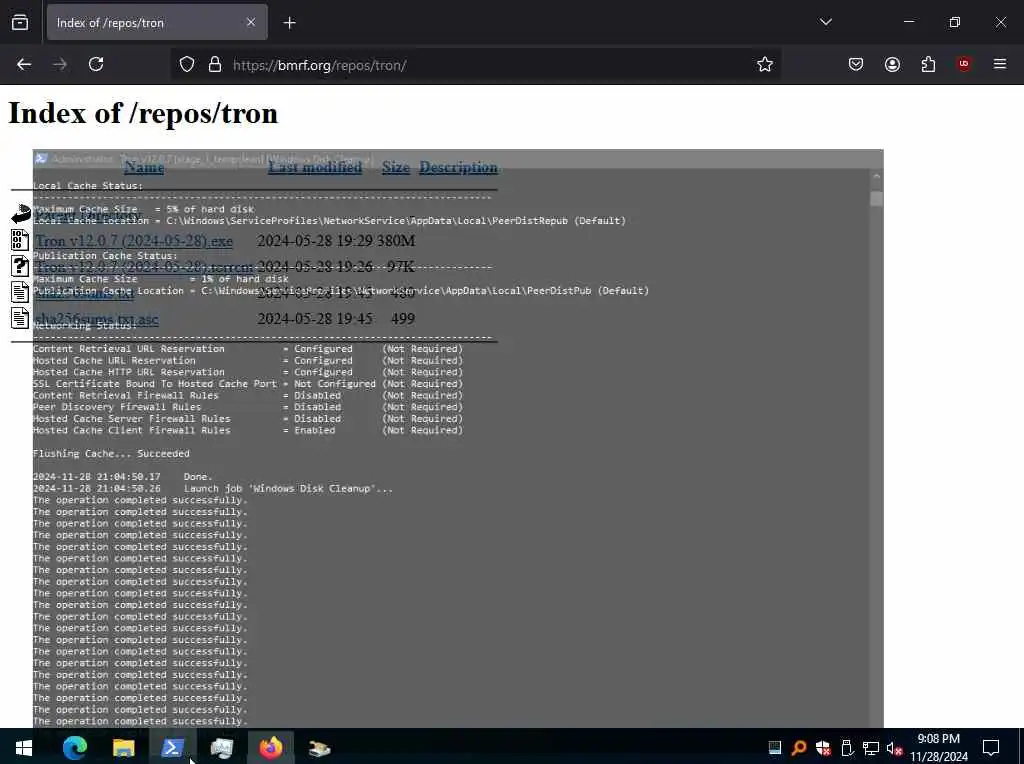Sort the listing by the Name column
The width and height of the screenshot is (1024, 764).
[x=144, y=167]
